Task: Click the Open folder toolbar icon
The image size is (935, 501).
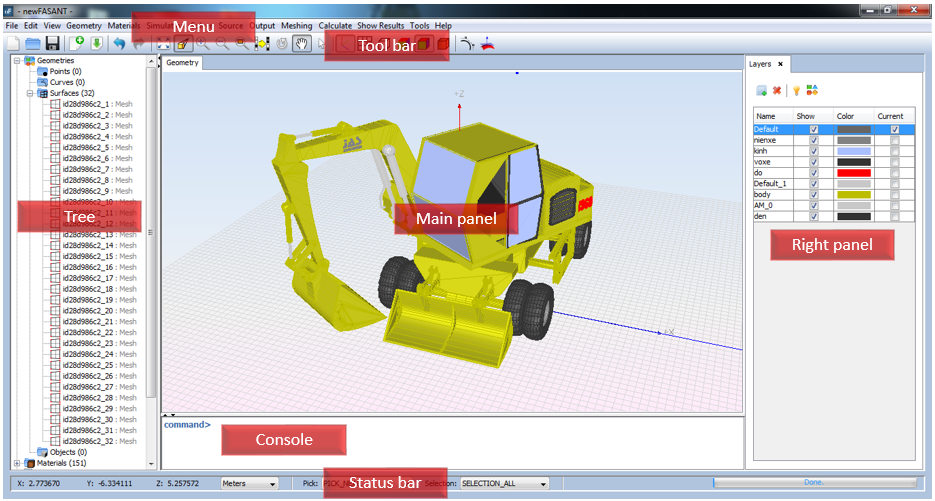Action: tap(33, 44)
